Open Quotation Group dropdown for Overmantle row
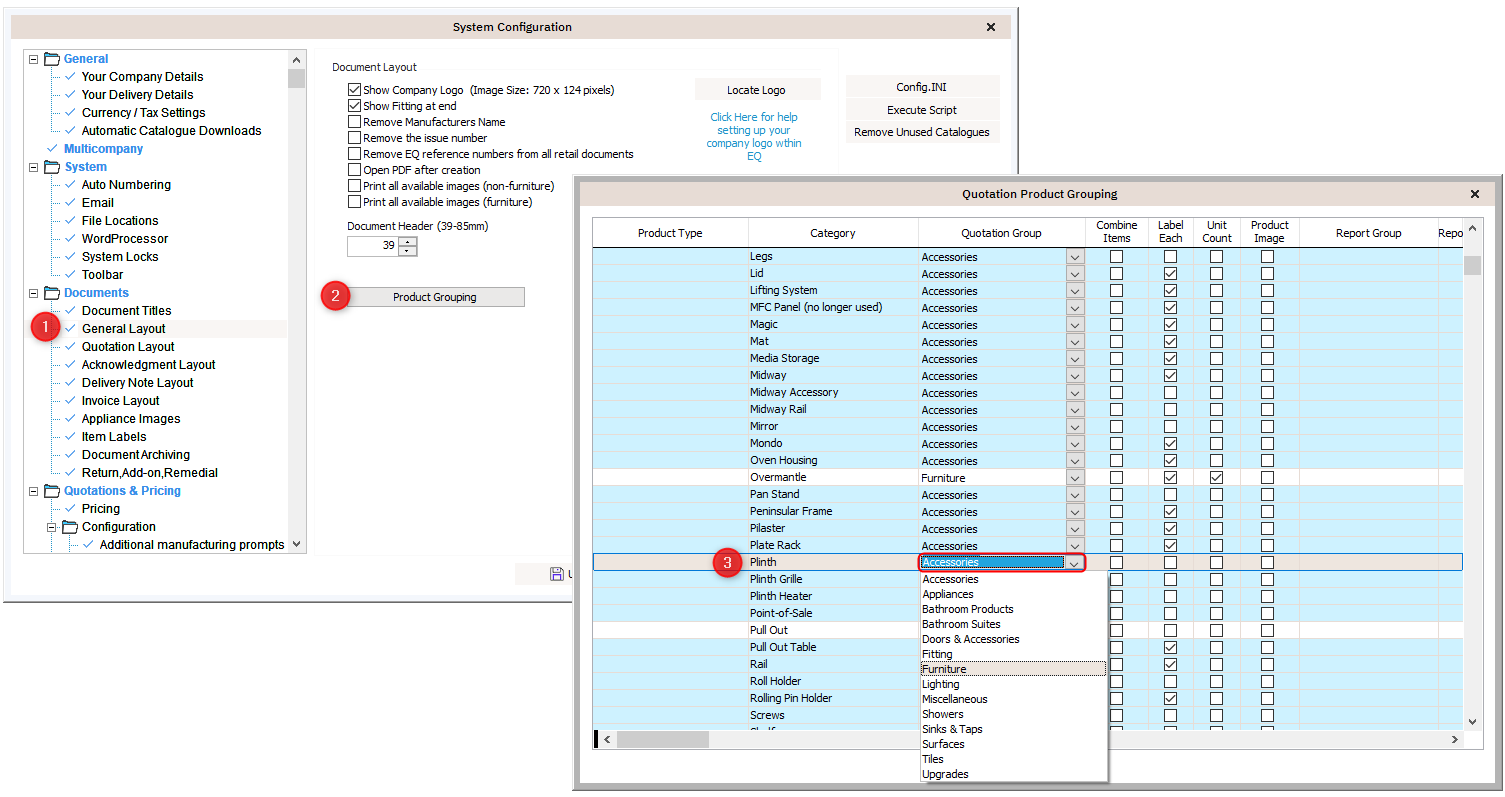Screen dimensions: 1505x797 (x=1075, y=478)
